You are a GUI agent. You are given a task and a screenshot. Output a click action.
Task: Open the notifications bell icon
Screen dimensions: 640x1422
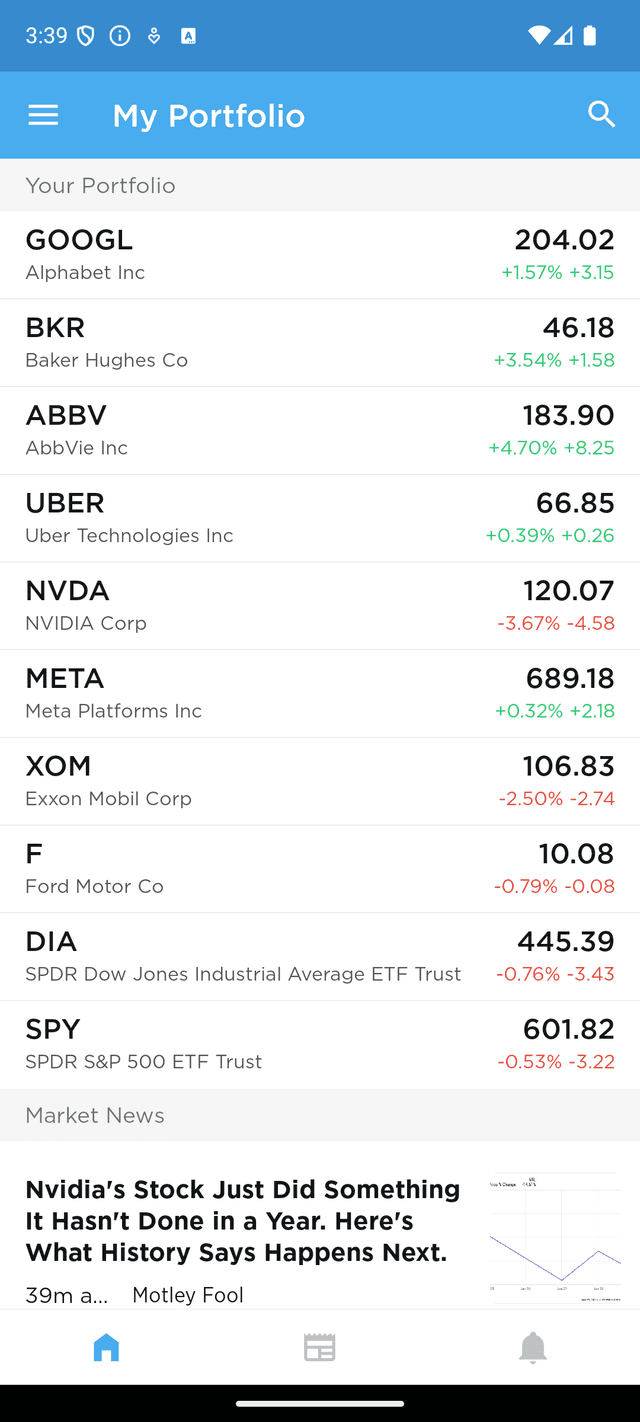[533, 1347]
